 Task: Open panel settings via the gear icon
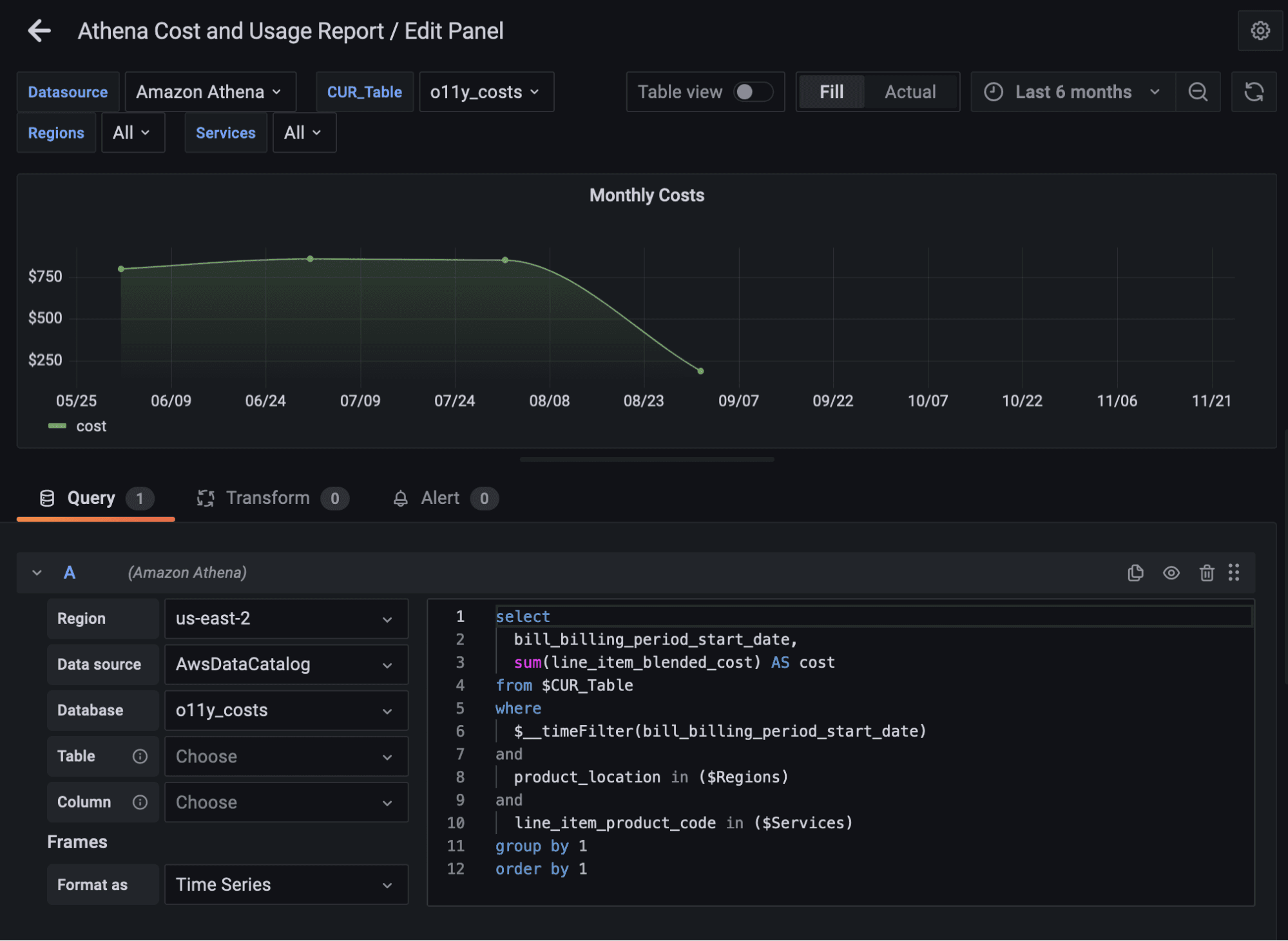[x=1260, y=30]
